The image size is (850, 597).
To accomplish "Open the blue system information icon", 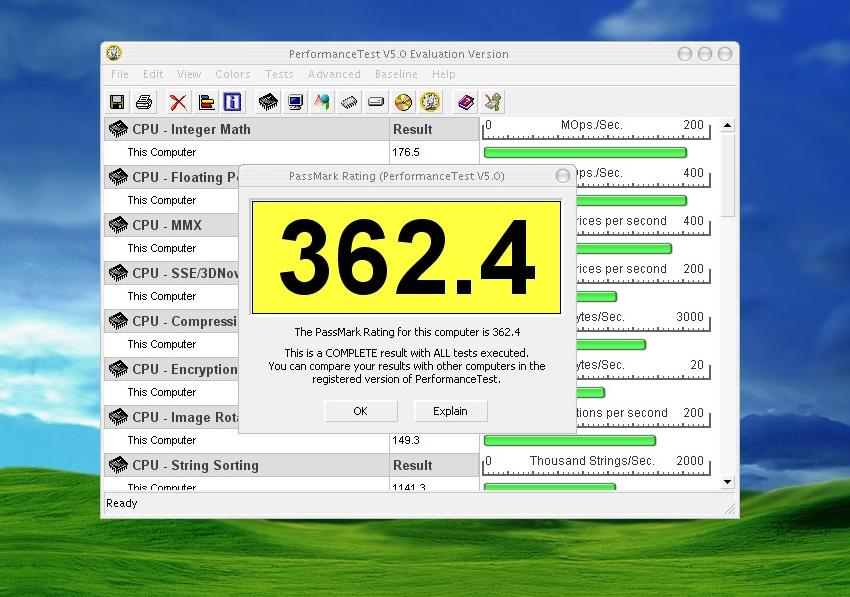I will click(233, 102).
